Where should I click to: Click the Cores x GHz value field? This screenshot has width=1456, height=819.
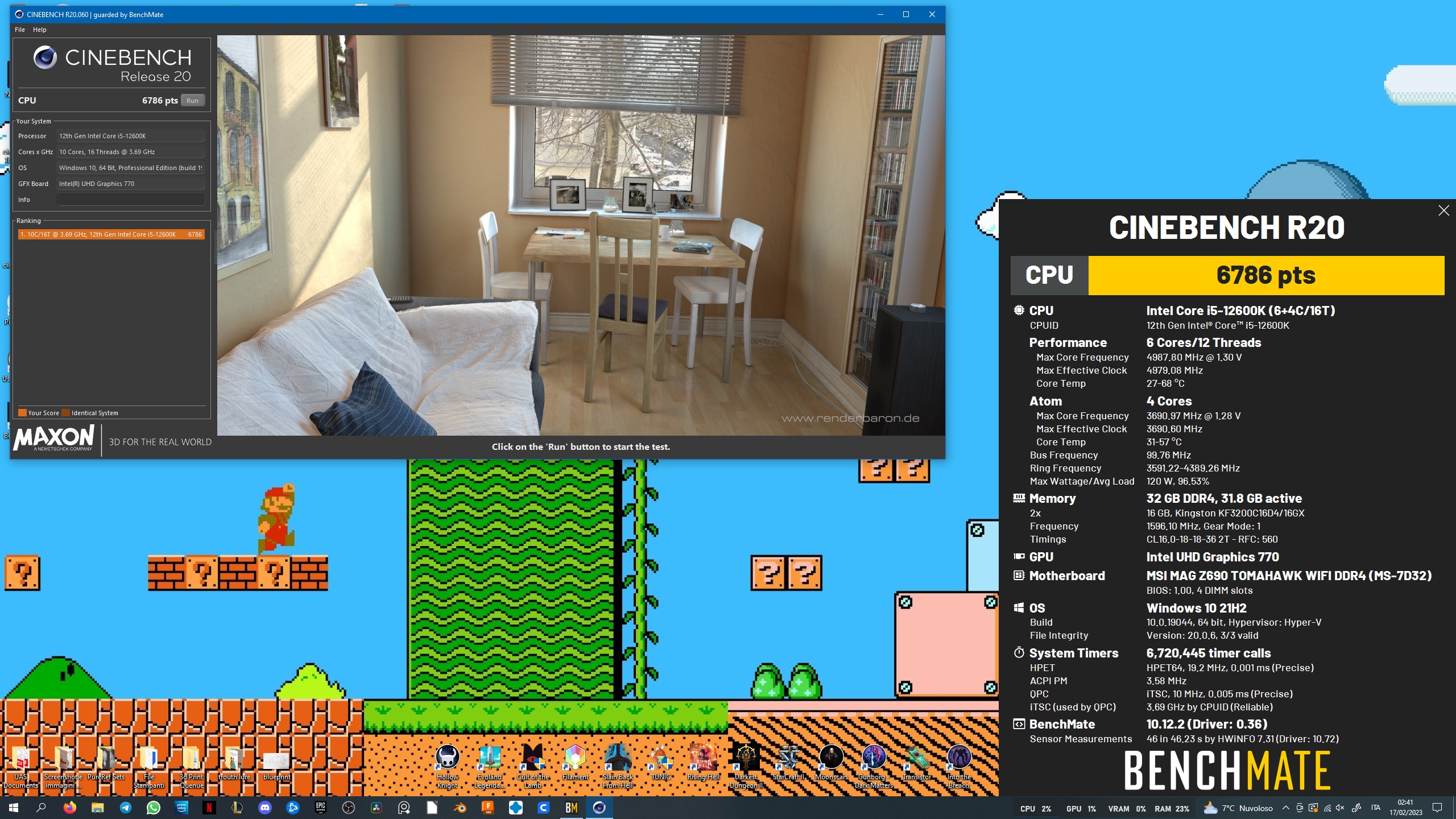point(130,152)
